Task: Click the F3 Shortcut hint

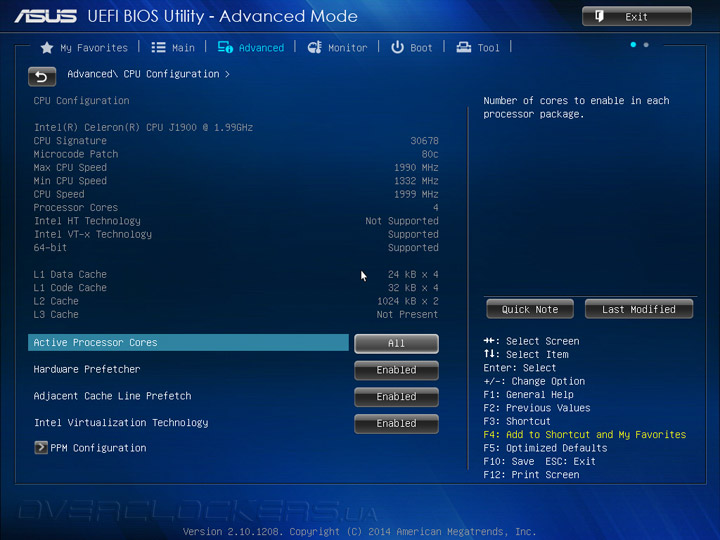Action: [517, 421]
